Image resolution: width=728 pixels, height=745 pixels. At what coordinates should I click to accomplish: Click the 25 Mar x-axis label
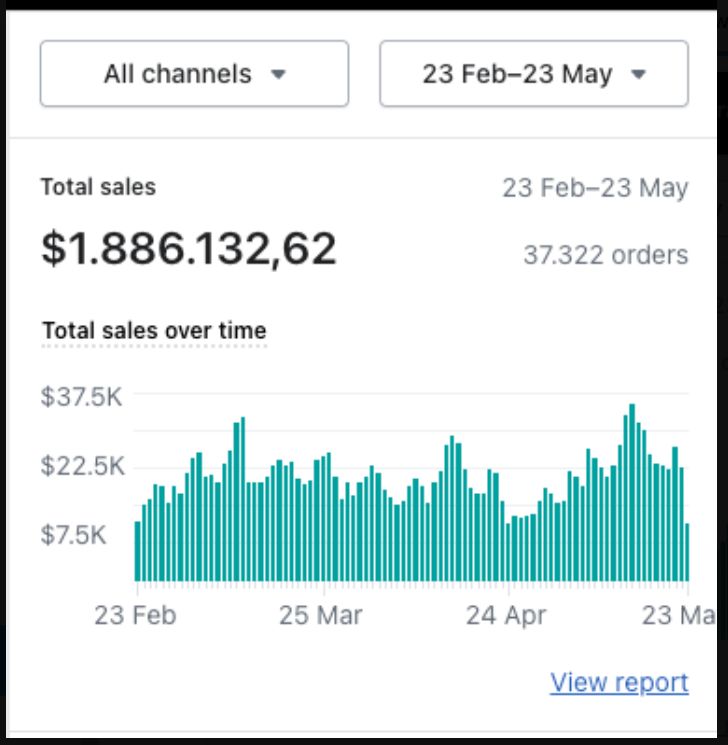321,615
